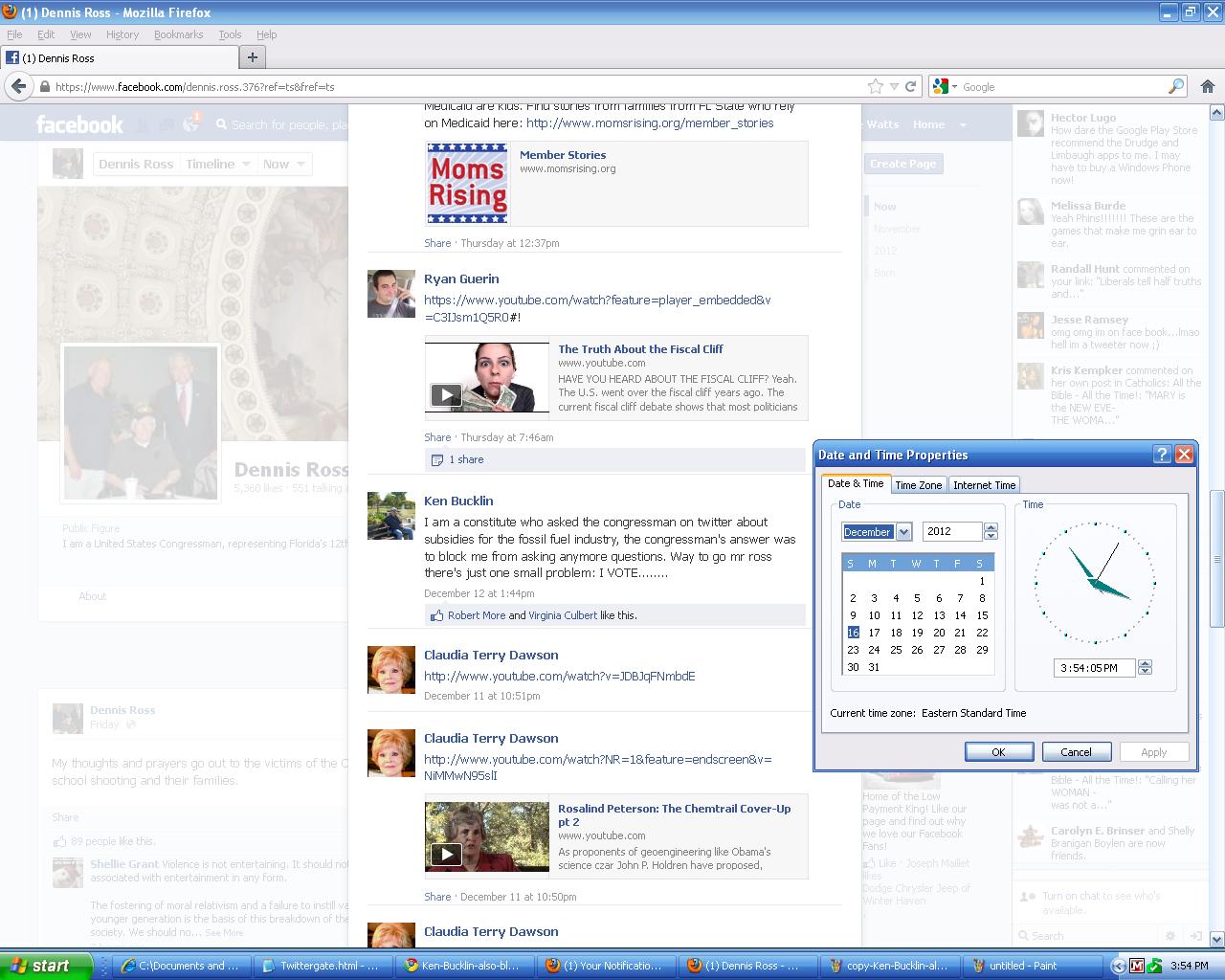
Task: Open the Tools menu
Action: (x=230, y=34)
